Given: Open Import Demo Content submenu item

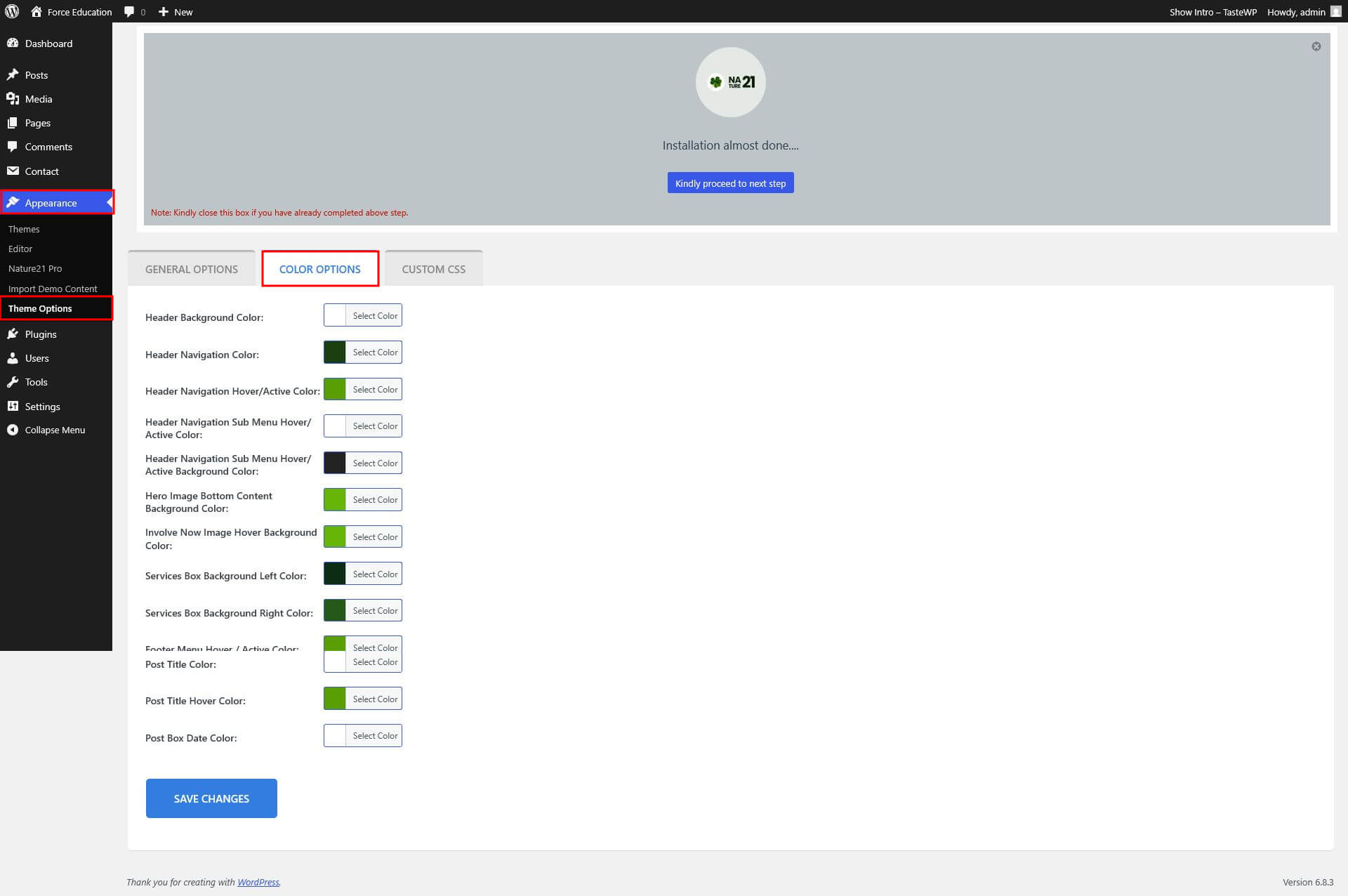Looking at the screenshot, I should (53, 289).
